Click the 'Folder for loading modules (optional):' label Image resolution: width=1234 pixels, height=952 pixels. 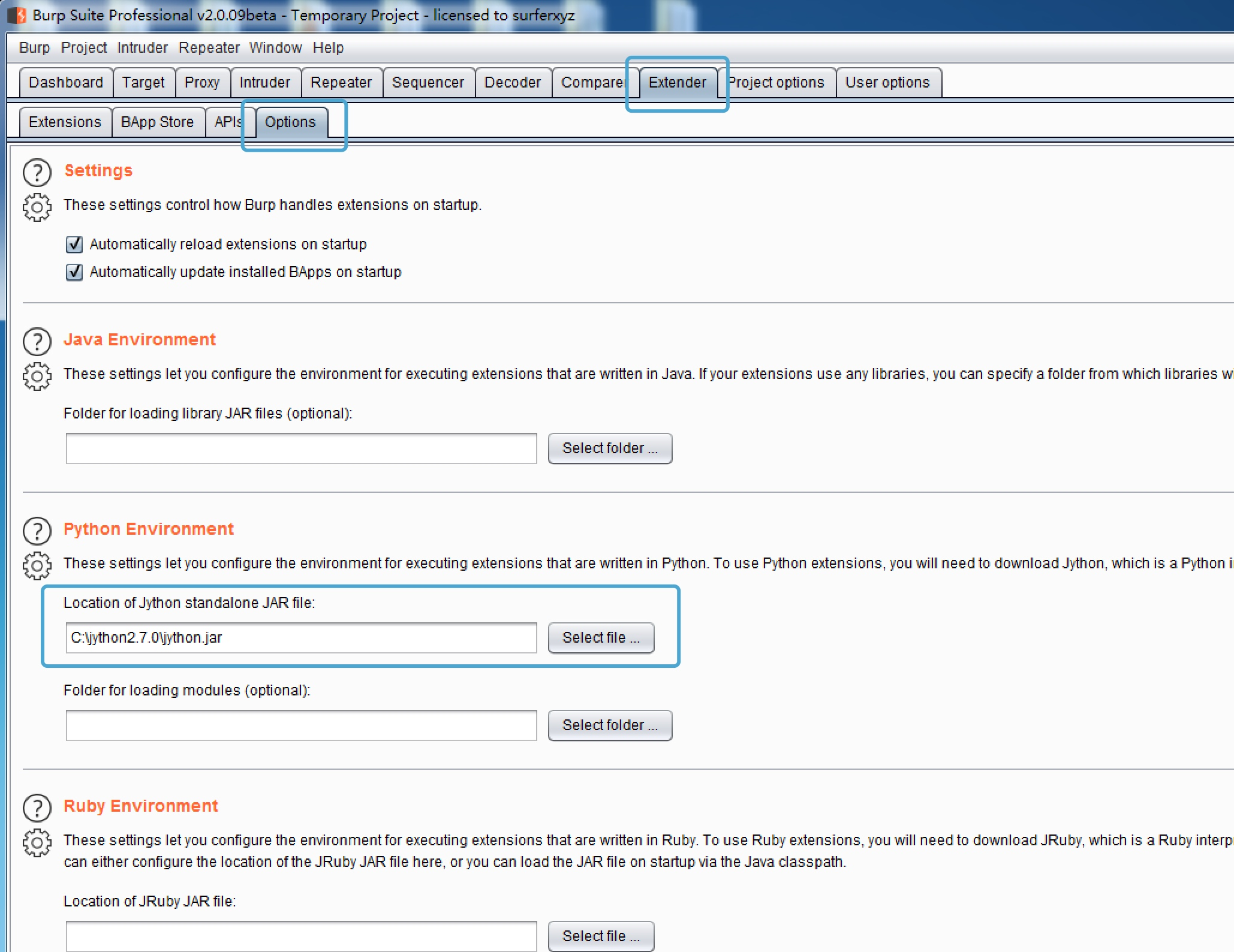187,691
